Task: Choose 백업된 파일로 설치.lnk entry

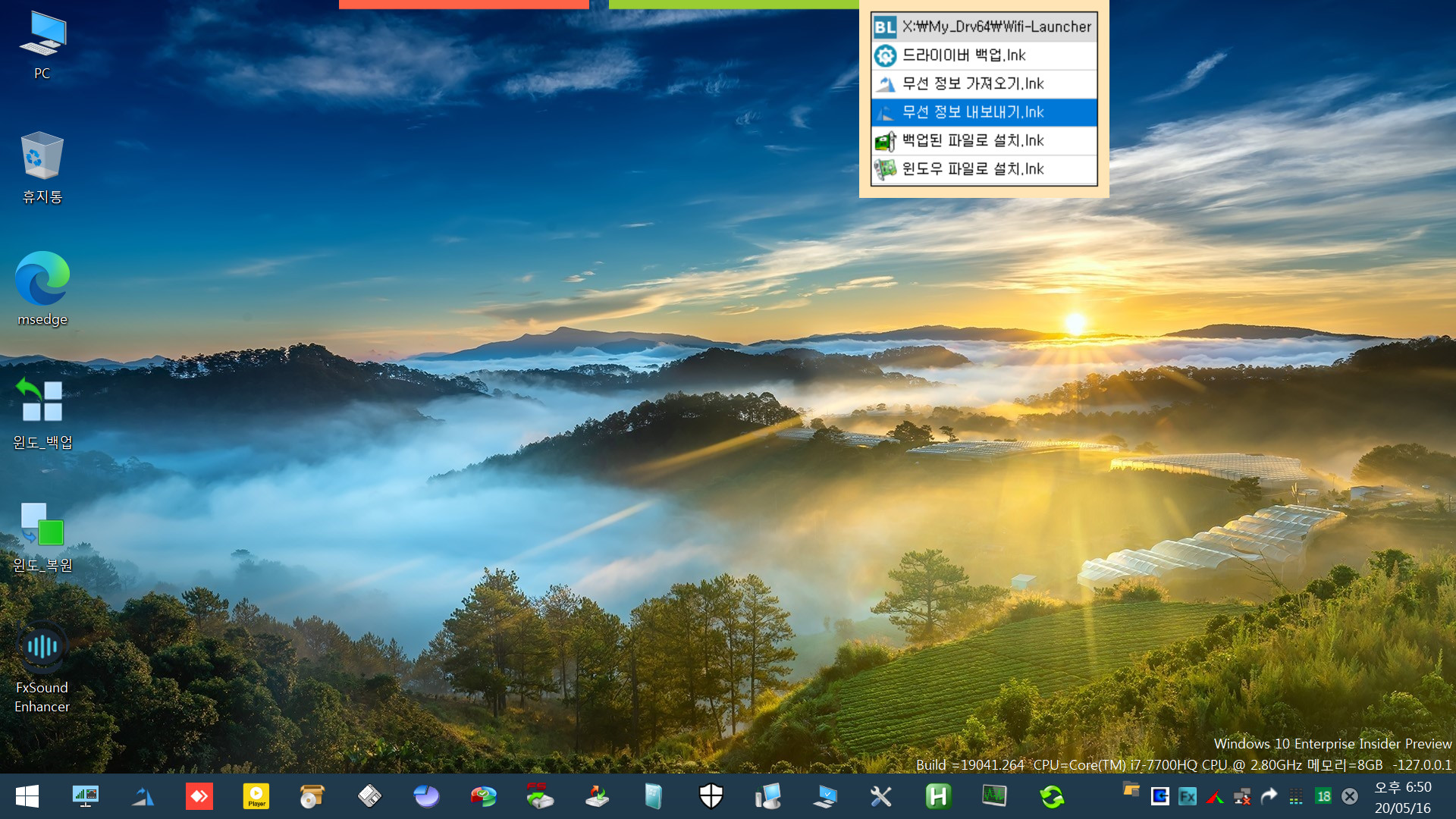Action: pos(984,140)
